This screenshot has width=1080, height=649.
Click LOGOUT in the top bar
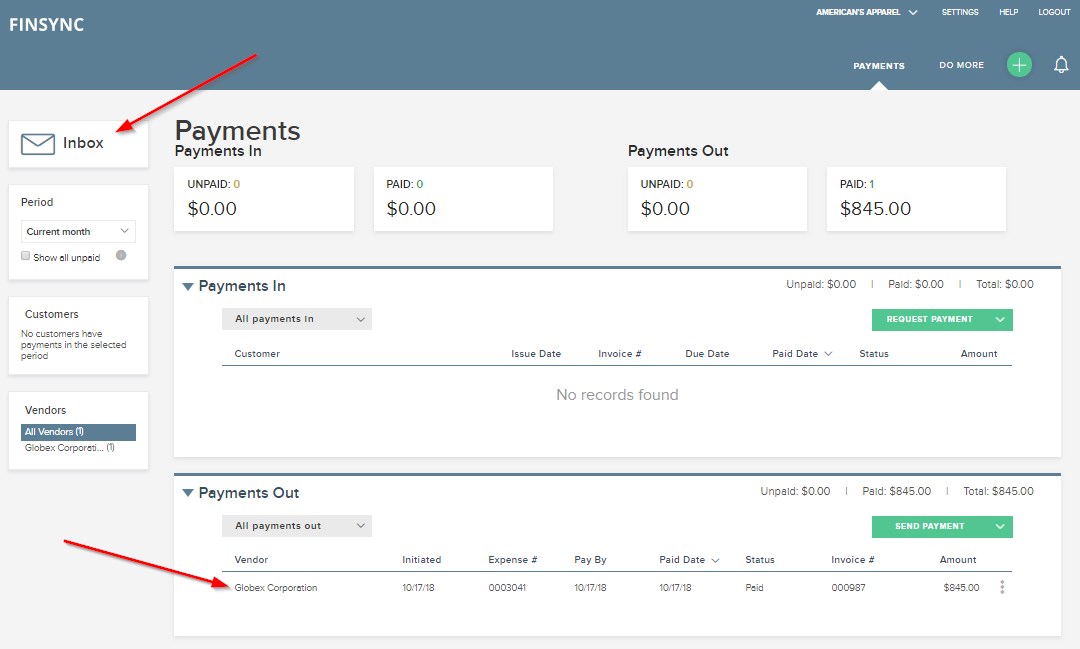coord(1055,12)
